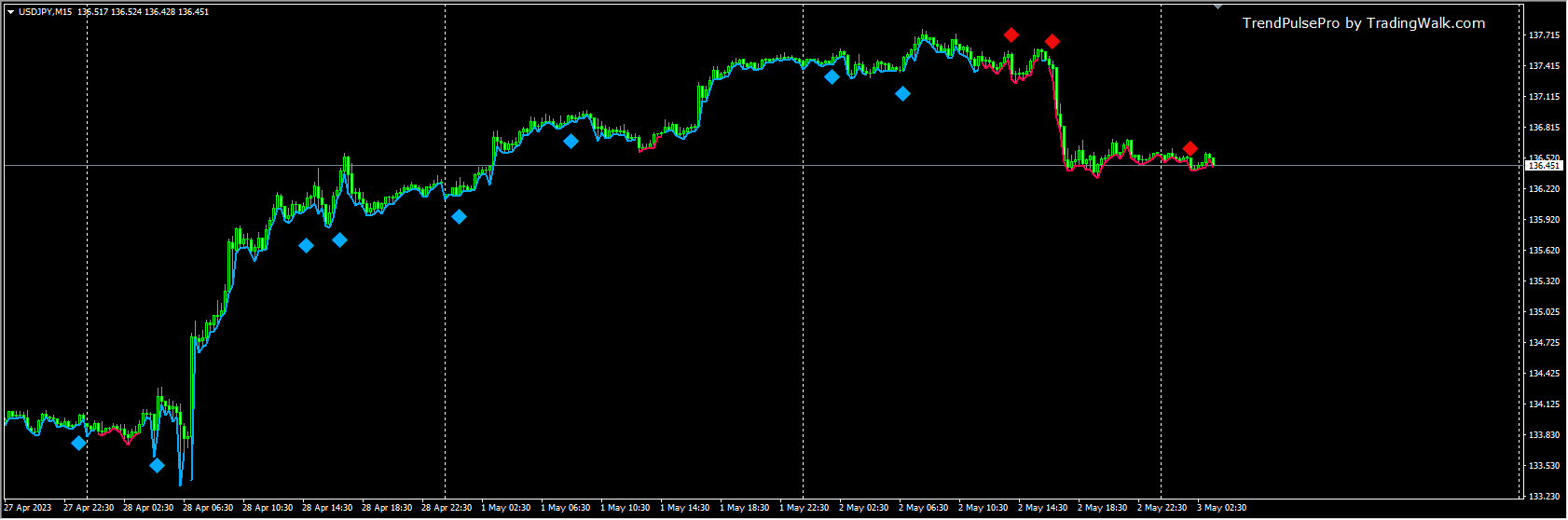
Task: Click the 27 Apr 2023 date label
Action: [x=28, y=508]
